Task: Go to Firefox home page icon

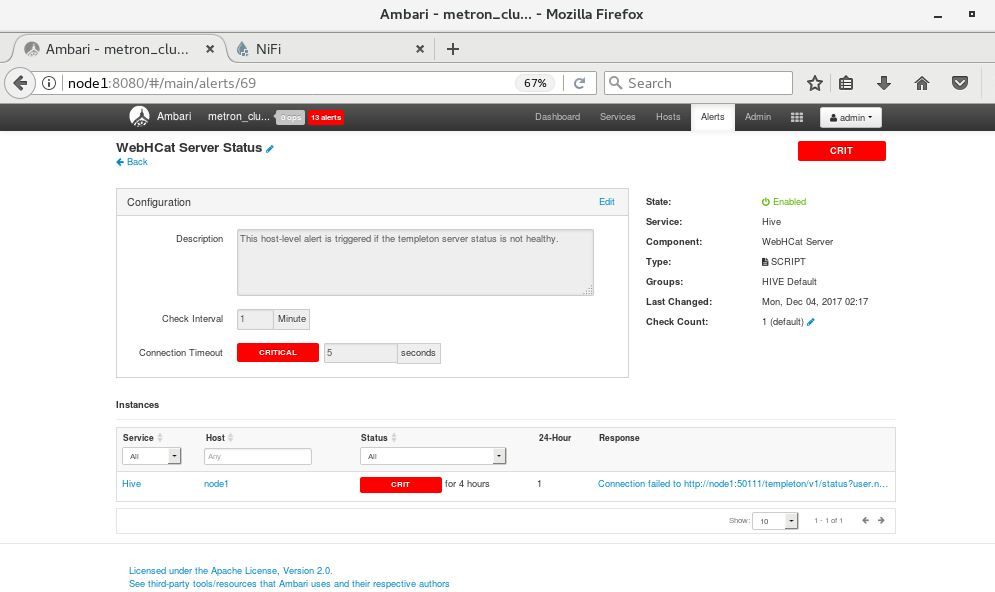Action: point(921,83)
